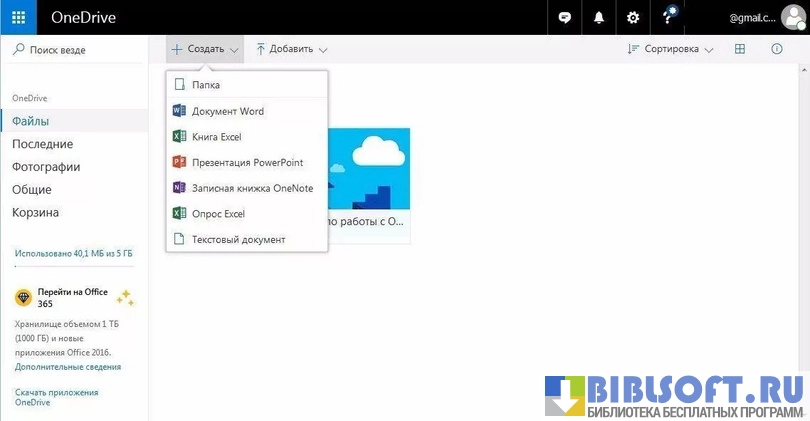The width and height of the screenshot is (810, 421).
Task: Open the info details pane icon
Action: [777, 49]
